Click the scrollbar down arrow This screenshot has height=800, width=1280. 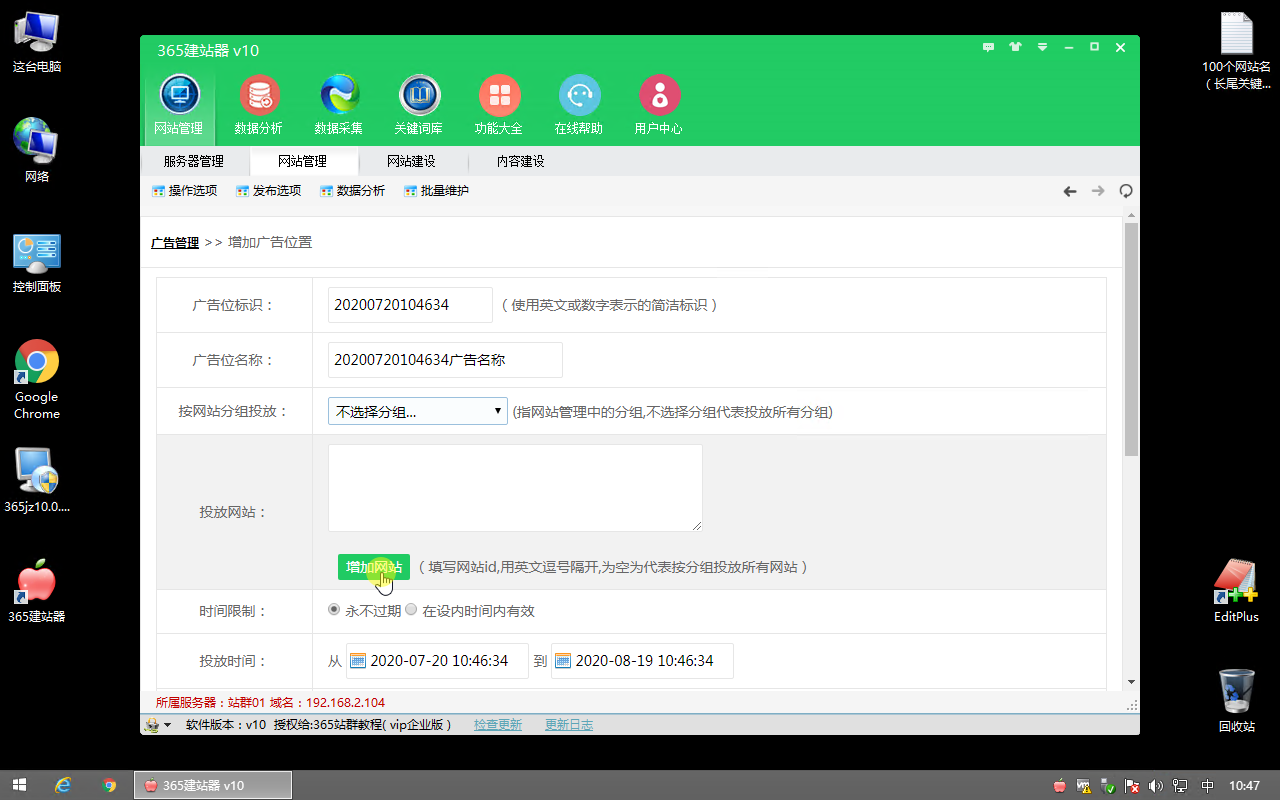[1131, 682]
